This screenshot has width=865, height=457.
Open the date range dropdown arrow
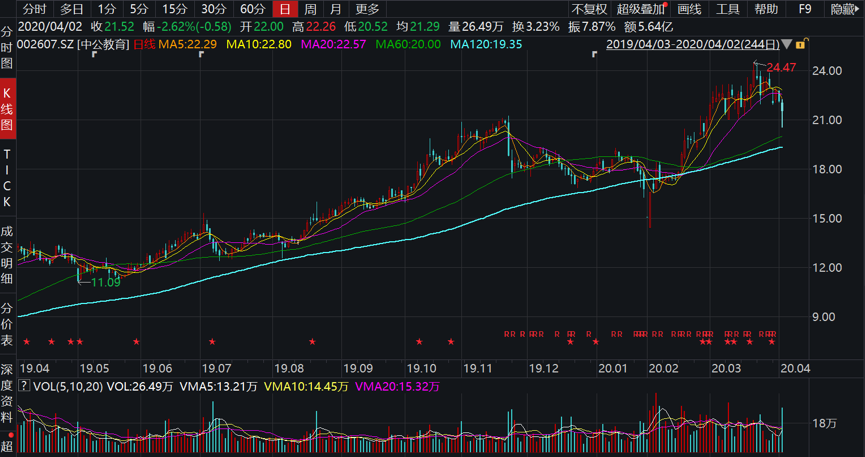[787, 45]
